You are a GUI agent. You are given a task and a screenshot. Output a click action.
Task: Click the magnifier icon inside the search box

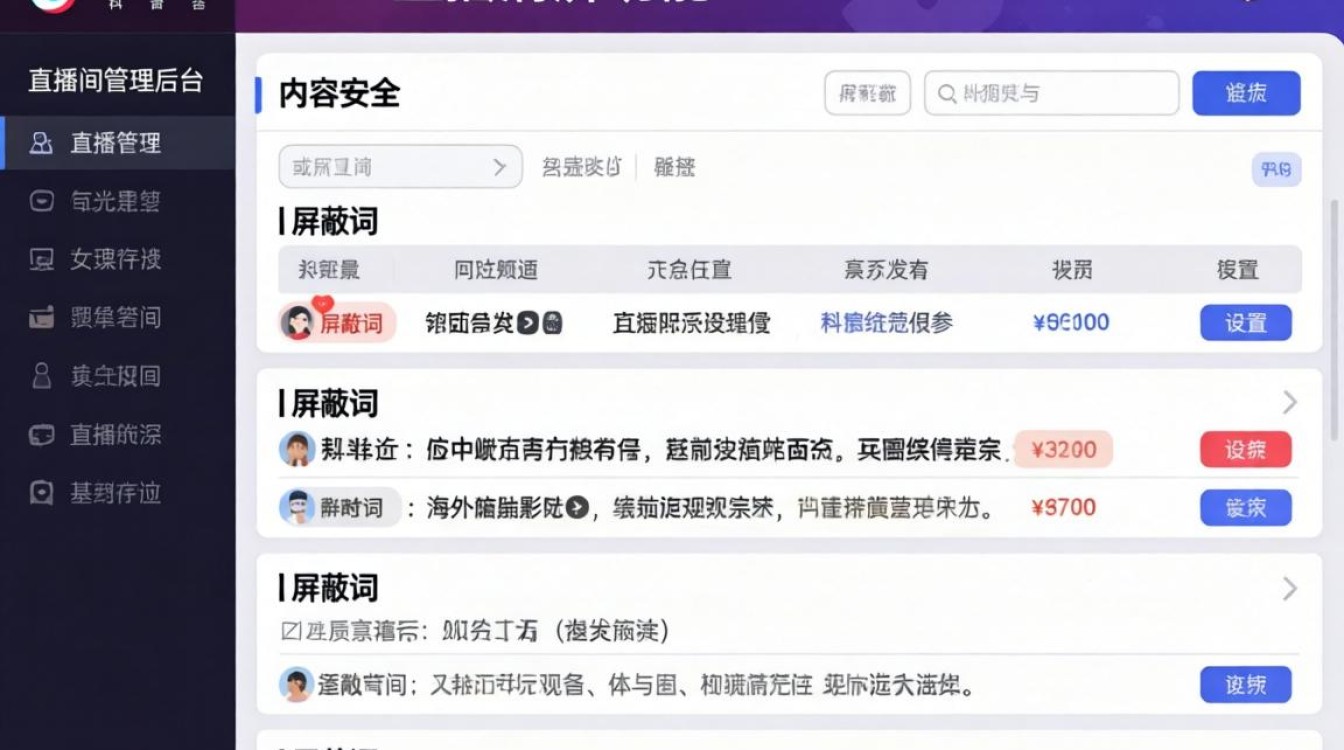(947, 93)
